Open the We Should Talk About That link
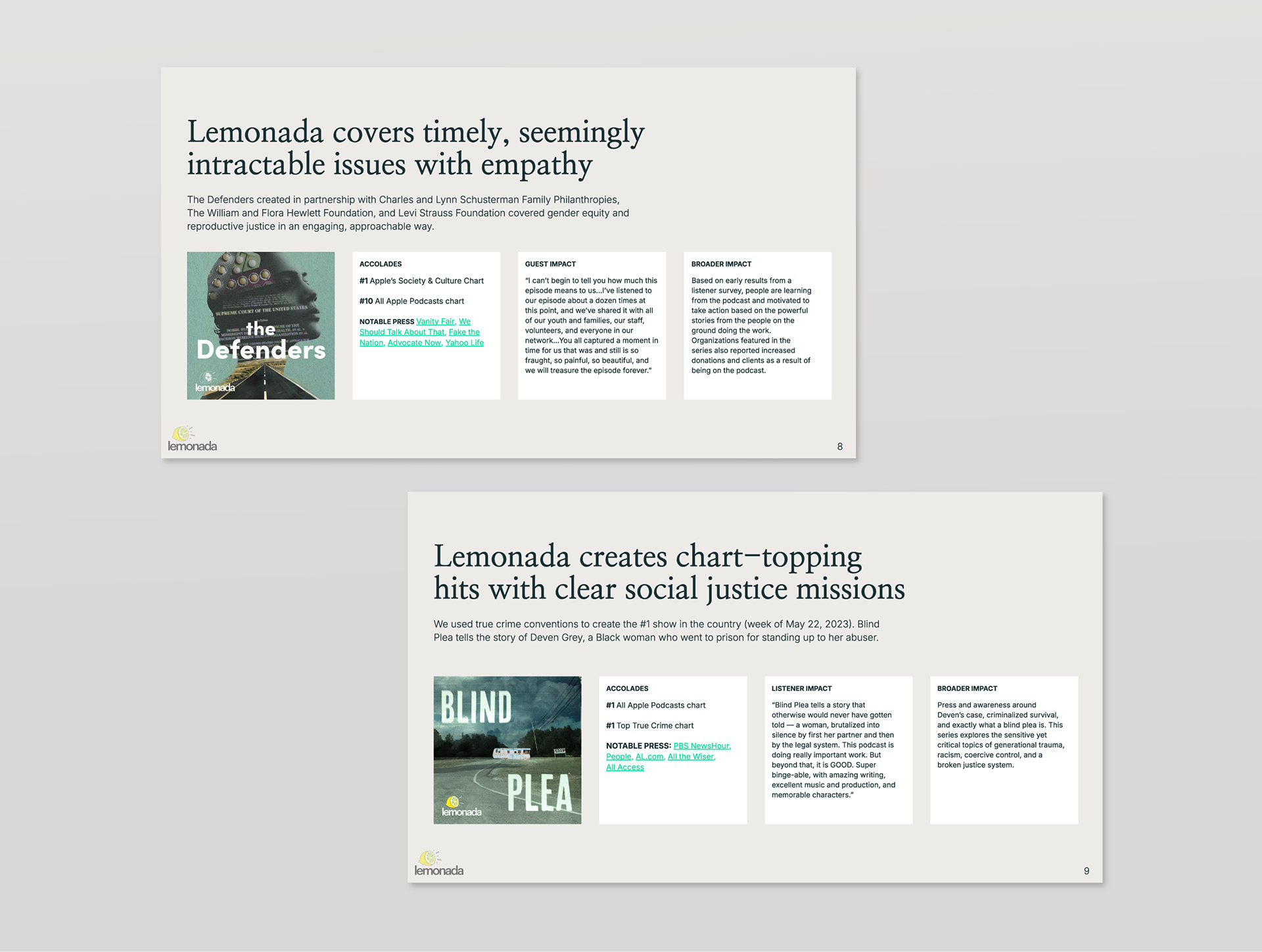This screenshot has height=952, width=1262. point(402,332)
